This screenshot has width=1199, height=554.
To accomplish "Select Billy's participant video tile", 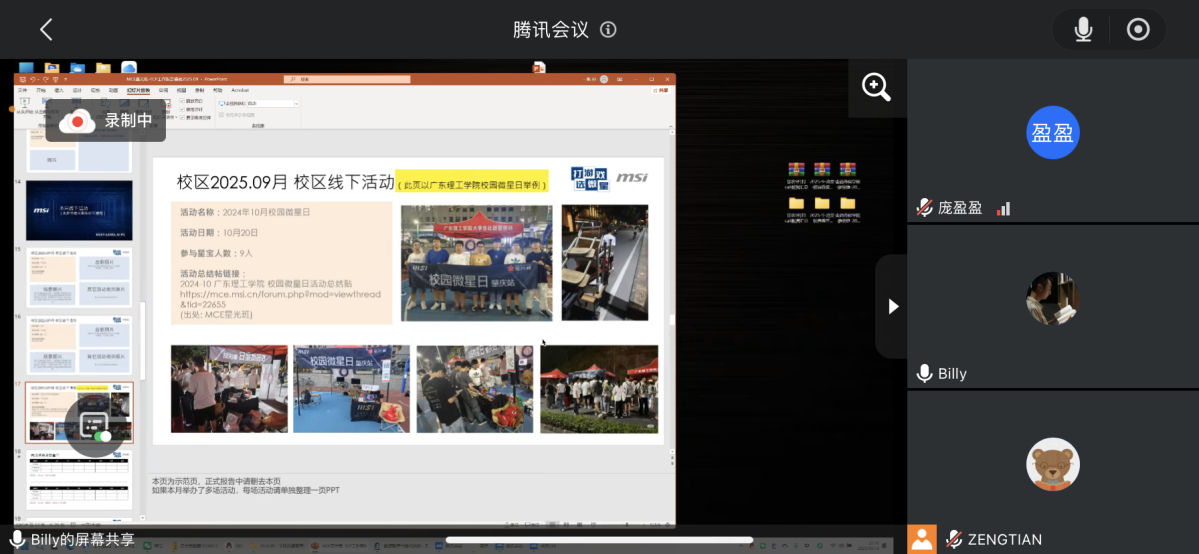I will [1052, 298].
